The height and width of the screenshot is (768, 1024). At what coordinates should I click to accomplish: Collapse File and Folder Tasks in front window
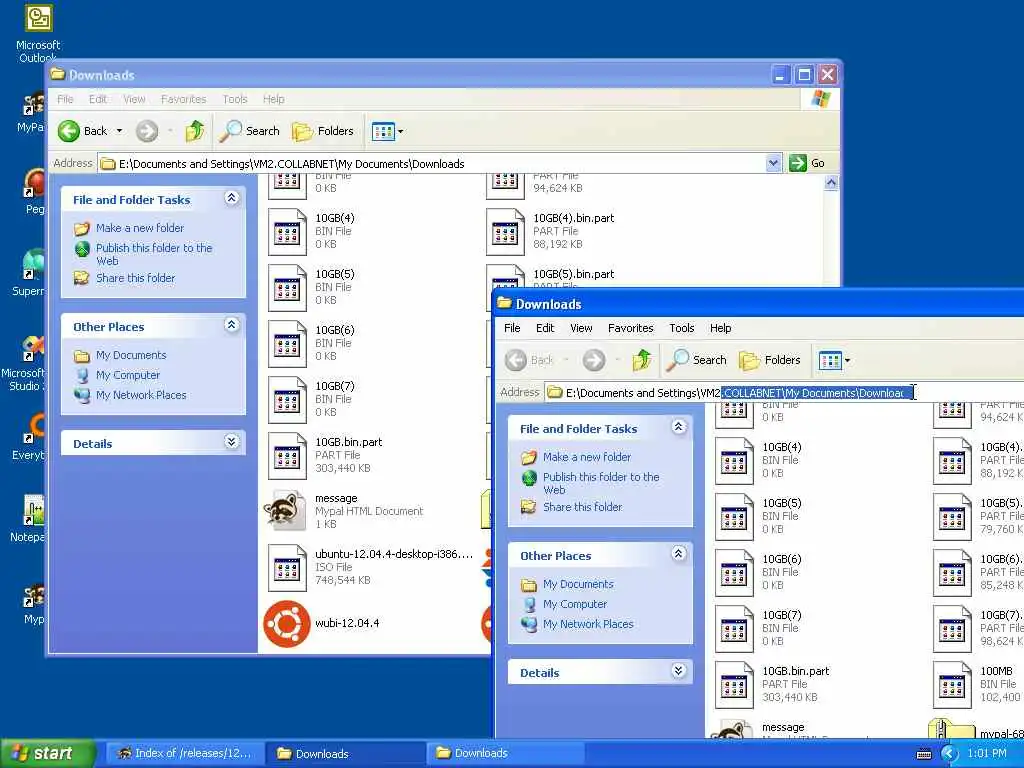679,427
